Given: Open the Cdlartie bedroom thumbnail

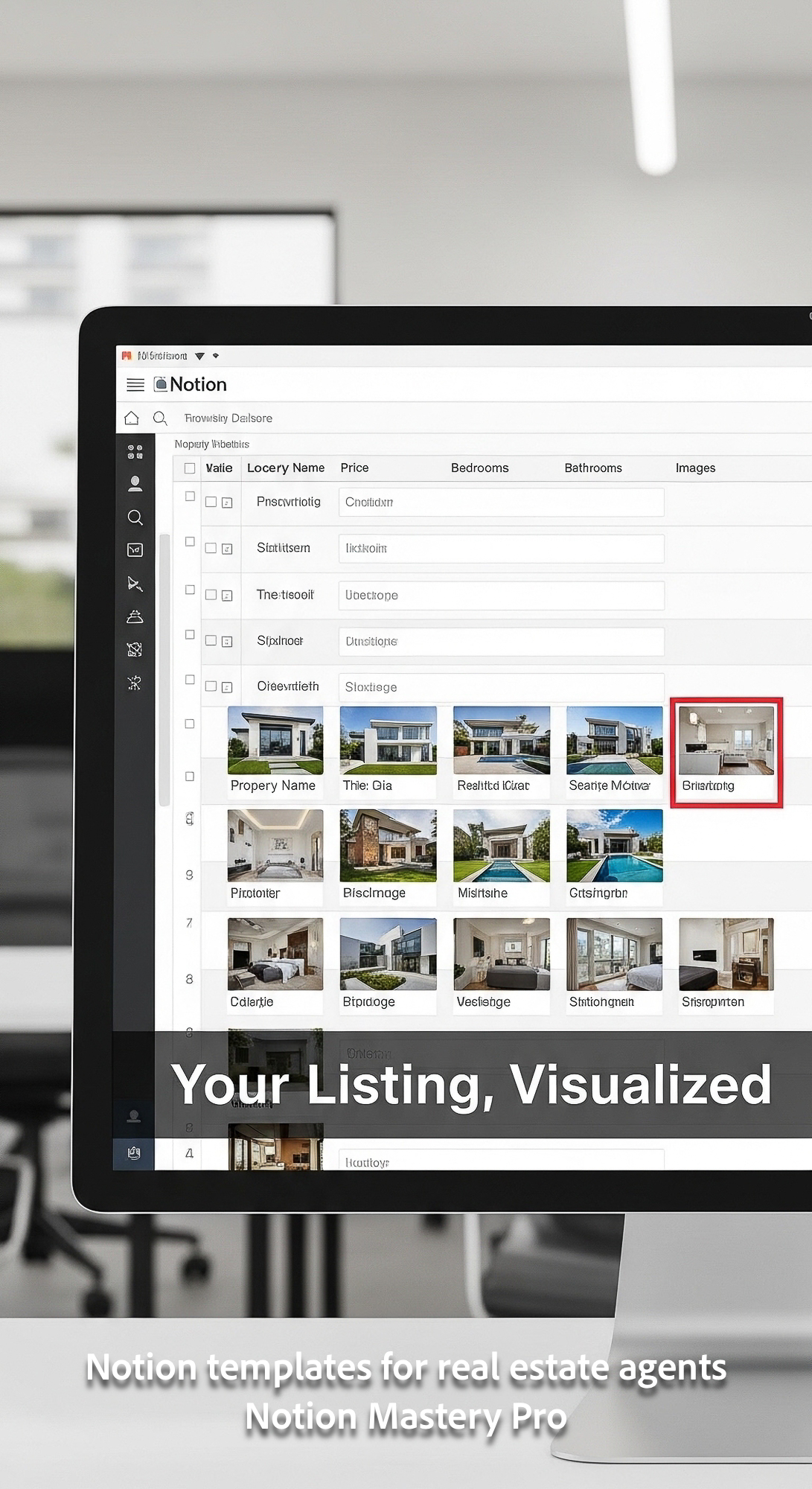Looking at the screenshot, I should pos(275,954).
